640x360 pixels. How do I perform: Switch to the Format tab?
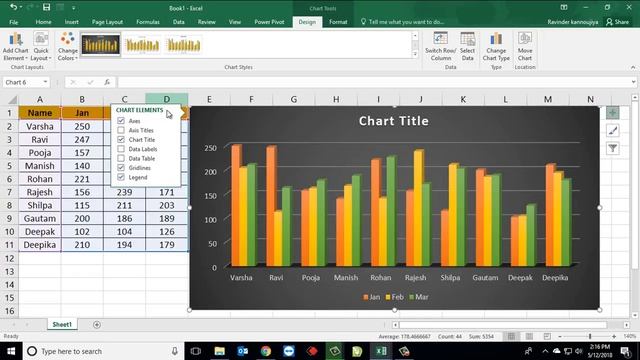pos(338,22)
